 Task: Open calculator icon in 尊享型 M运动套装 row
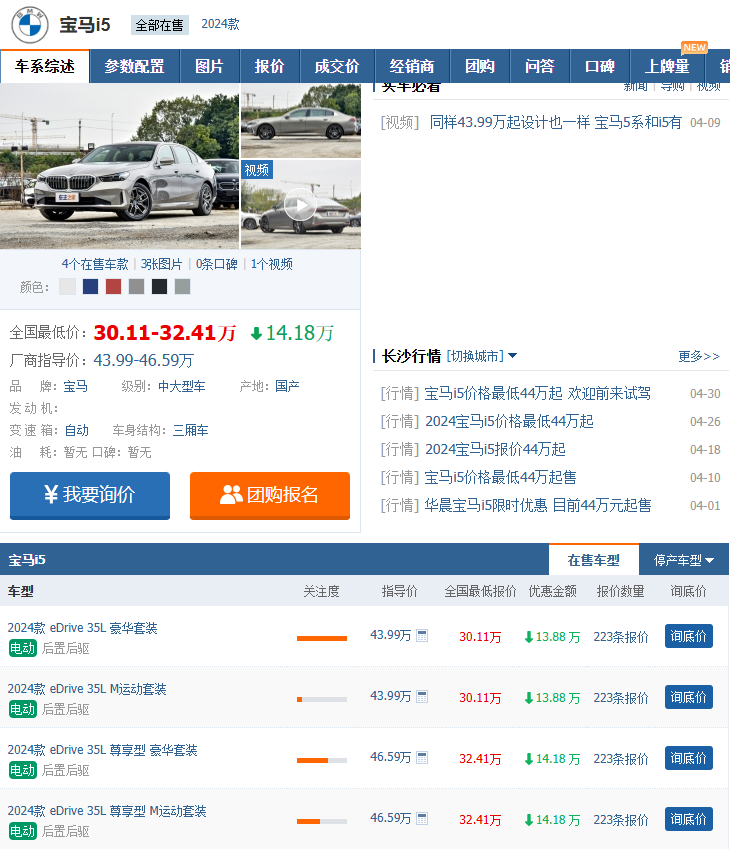[x=422, y=819]
